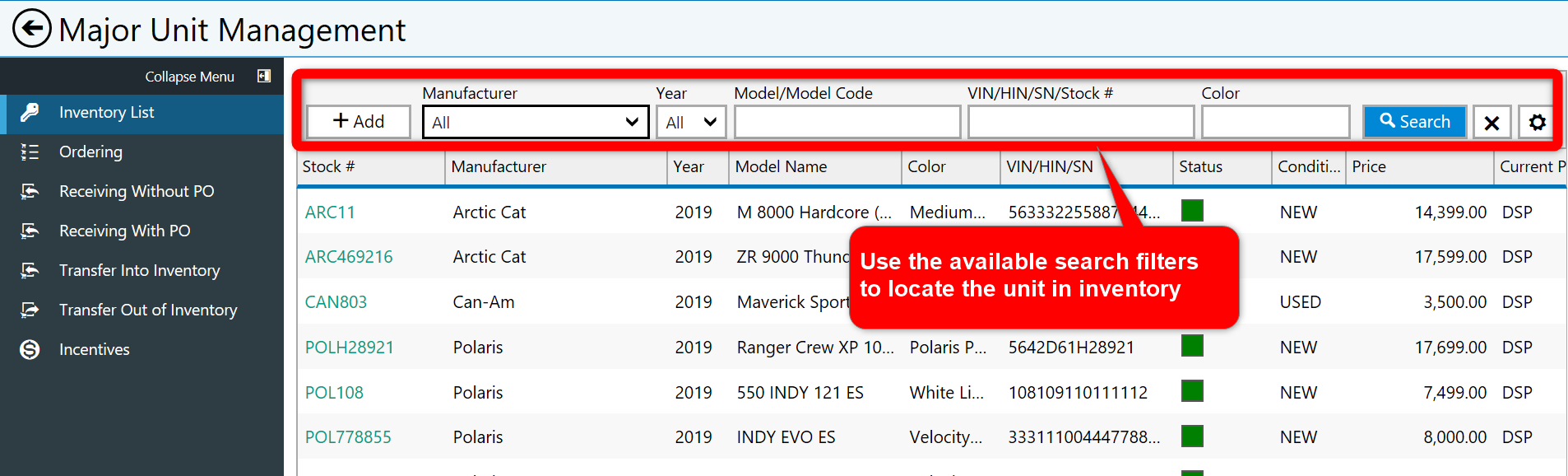
Task: Open the Manufacturer dropdown
Action: (536, 122)
